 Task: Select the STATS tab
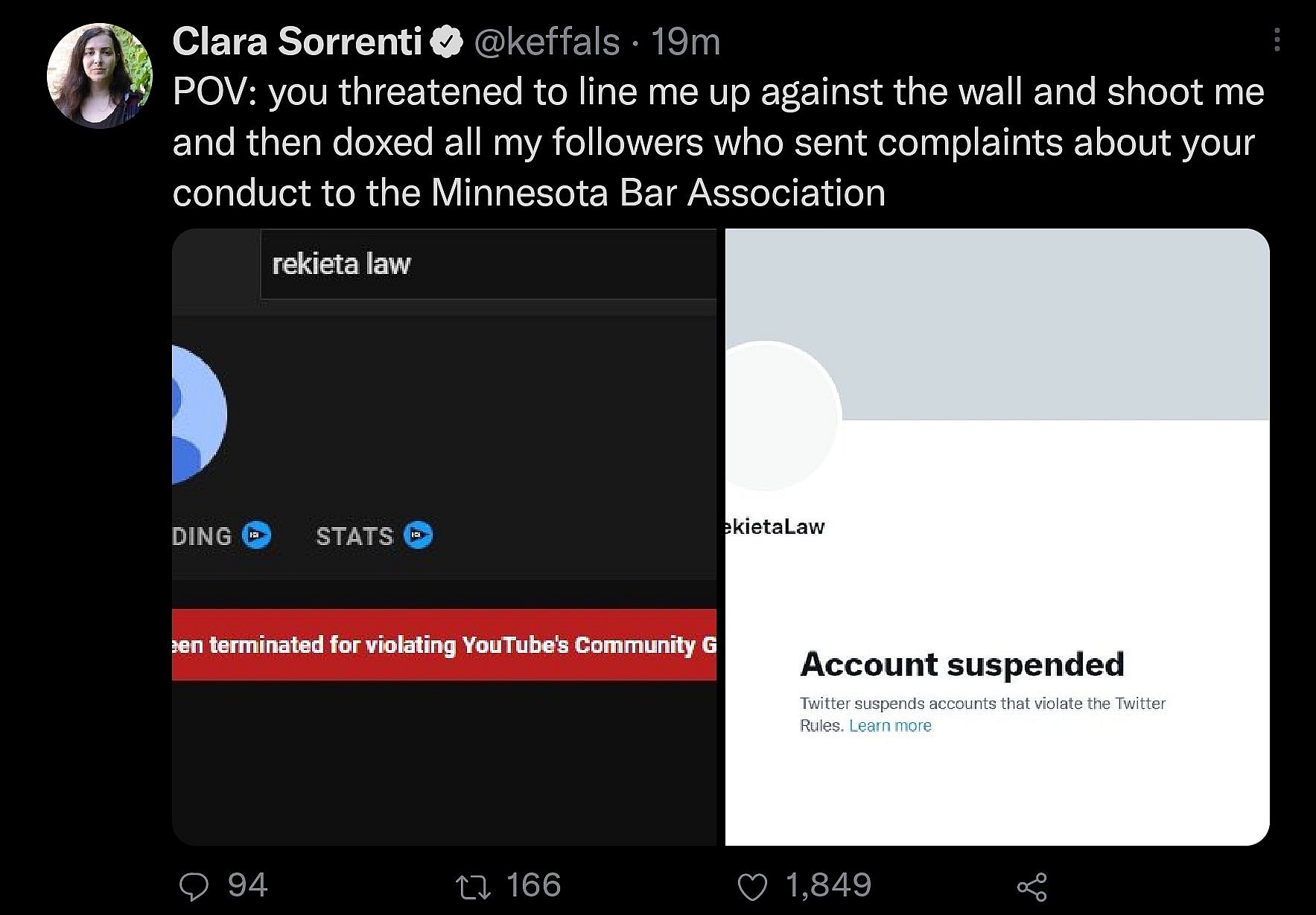tap(354, 536)
